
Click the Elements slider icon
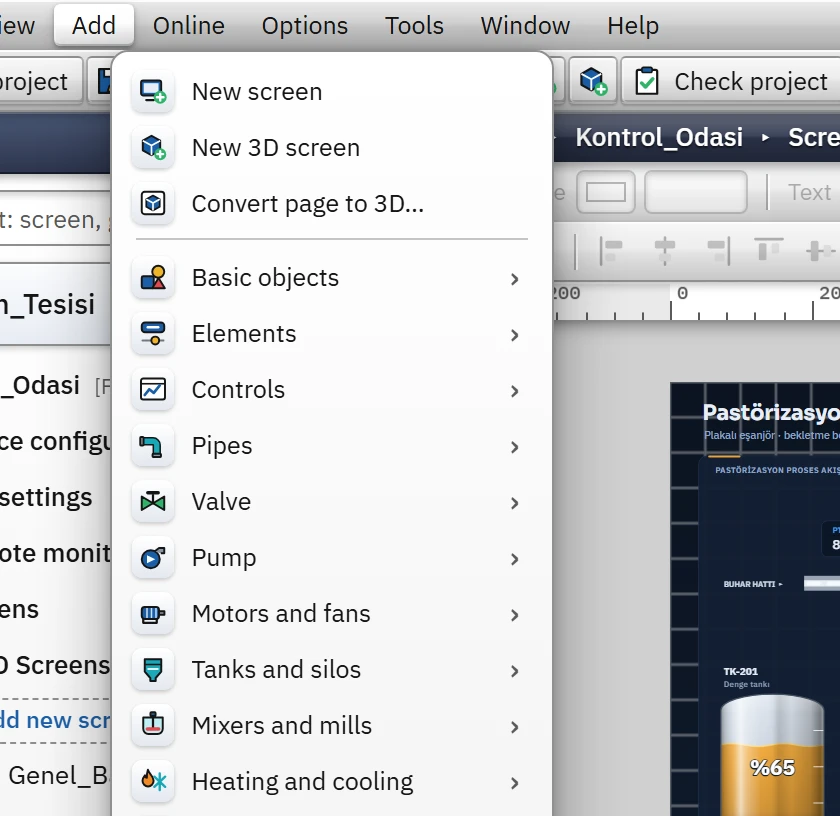pos(153,333)
